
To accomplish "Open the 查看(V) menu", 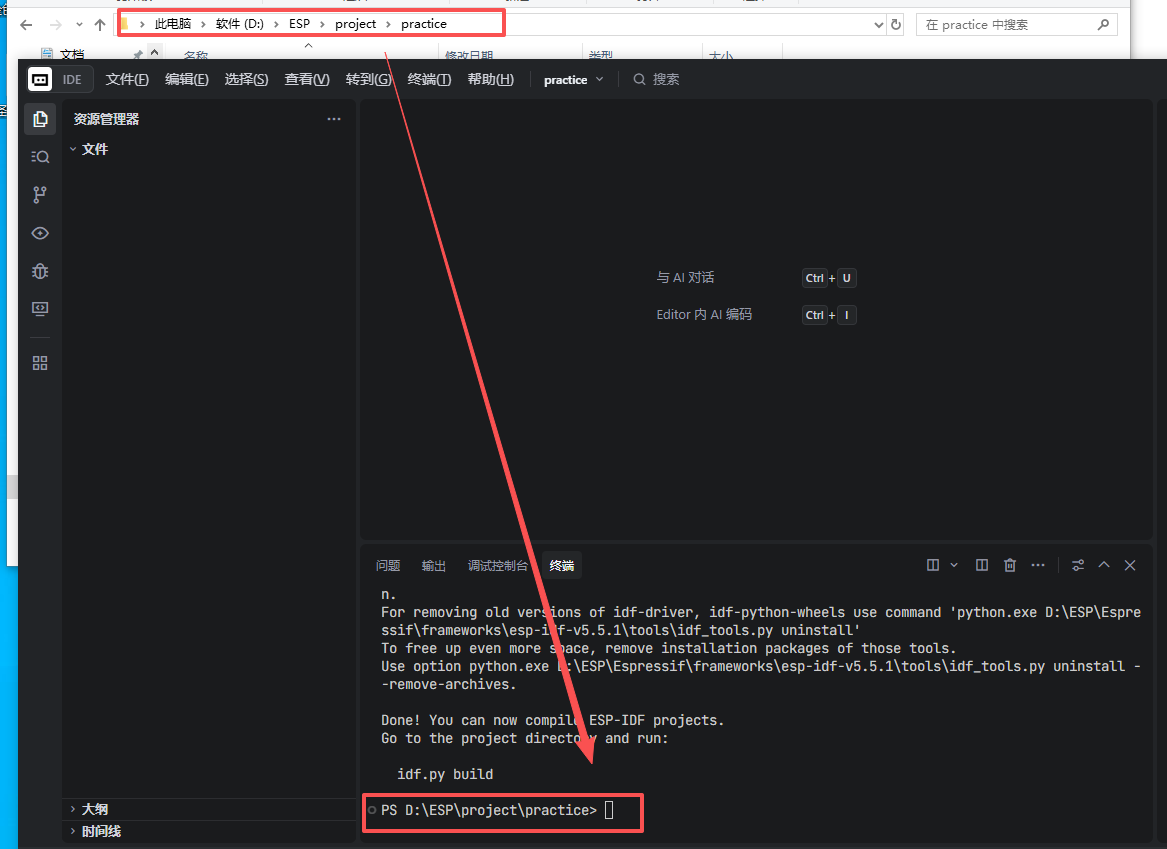I will [x=307, y=80].
